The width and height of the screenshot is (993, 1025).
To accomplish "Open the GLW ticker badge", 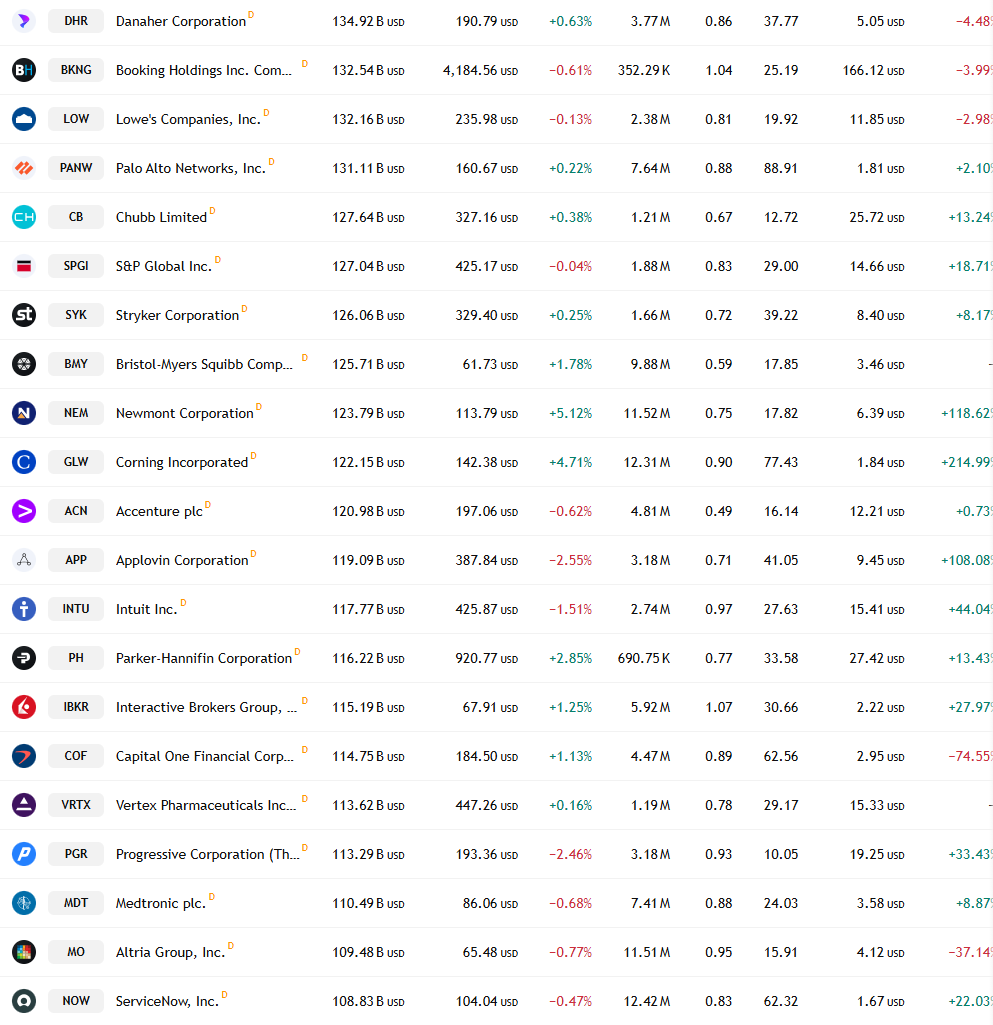I will coord(76,462).
